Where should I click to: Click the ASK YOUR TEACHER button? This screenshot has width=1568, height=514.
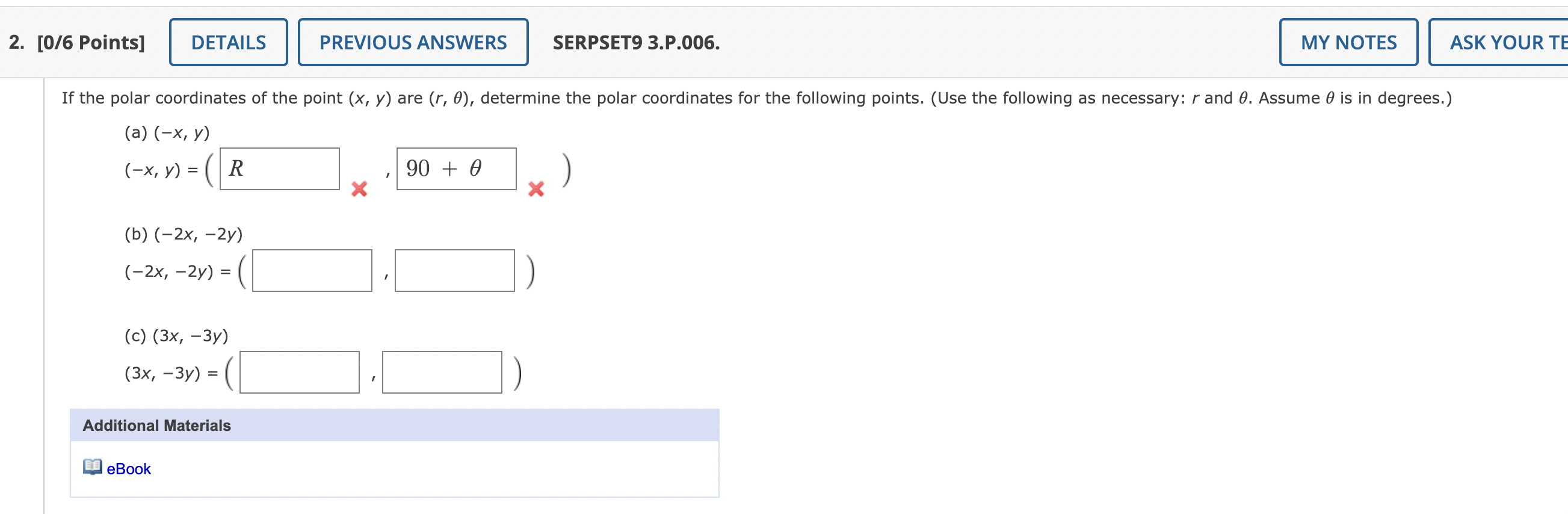coord(1499,42)
